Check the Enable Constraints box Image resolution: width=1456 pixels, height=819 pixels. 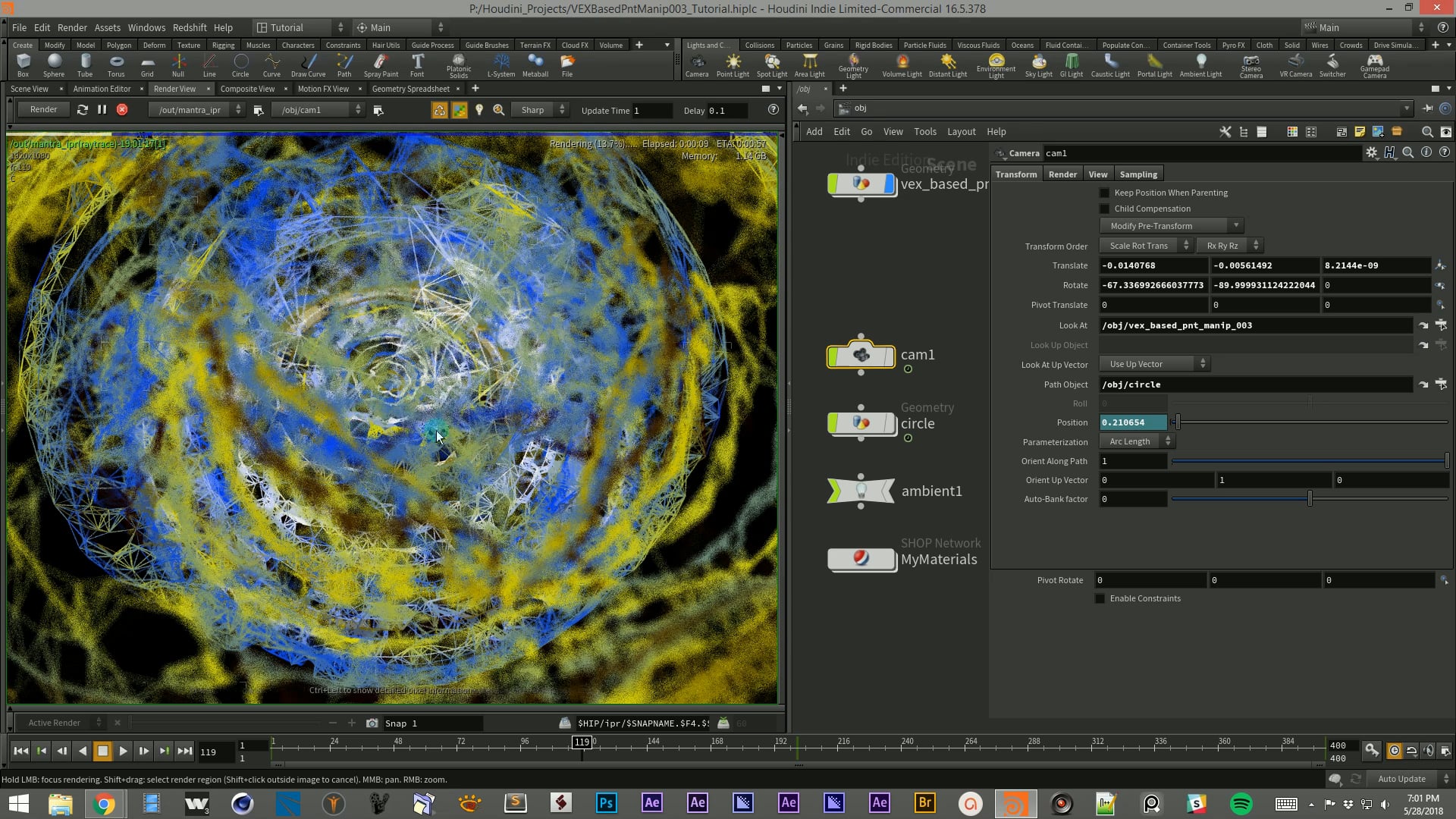[x=1100, y=598]
